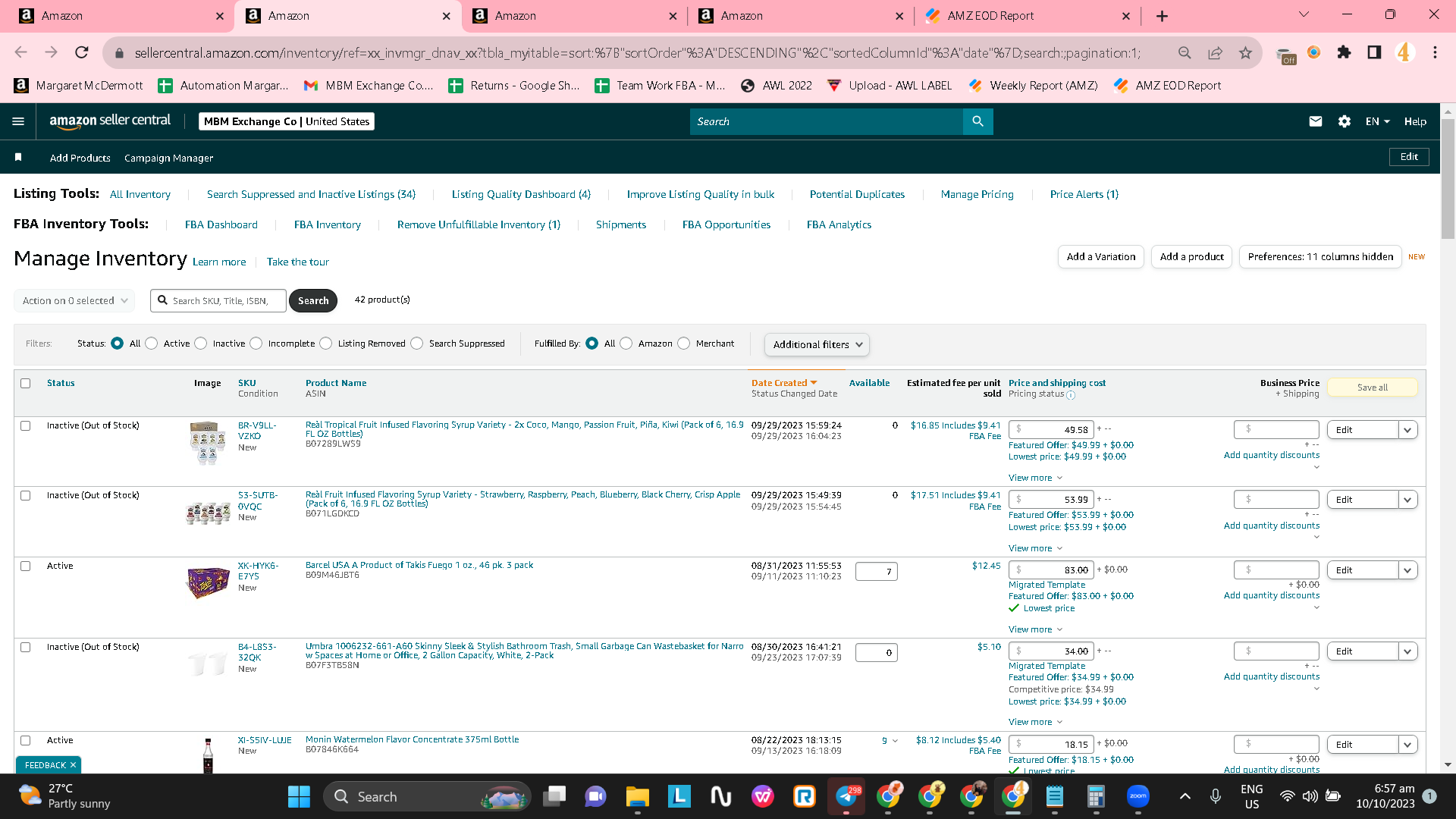Click the volume speaker tray icon

tap(1310, 796)
